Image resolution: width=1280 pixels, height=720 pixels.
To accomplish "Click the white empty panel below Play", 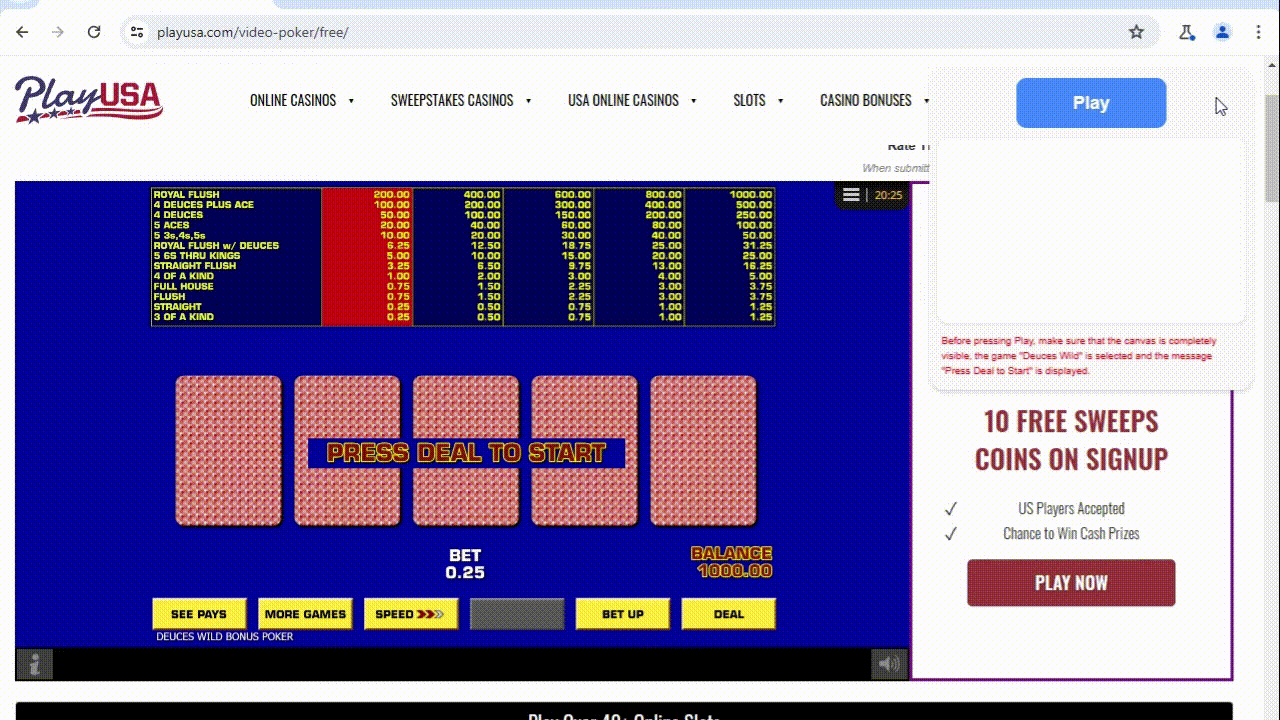I will pyautogui.click(x=1091, y=230).
